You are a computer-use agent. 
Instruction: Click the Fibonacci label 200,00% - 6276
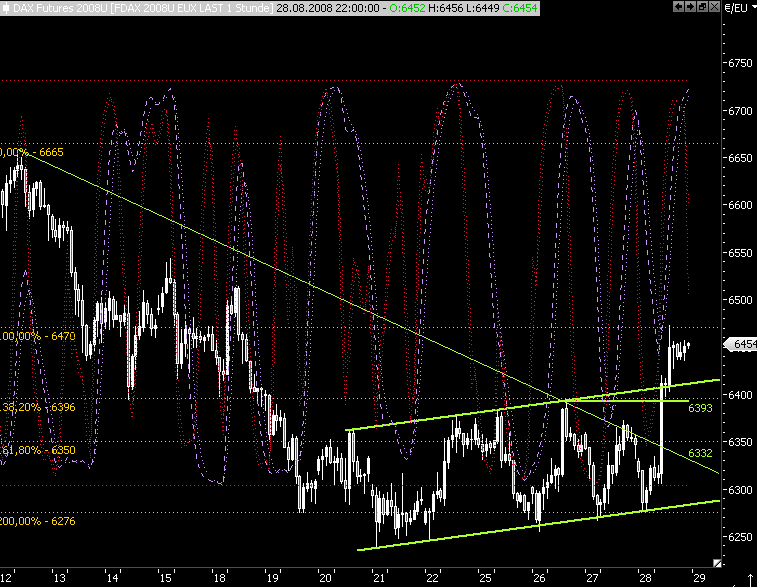[x=38, y=521]
